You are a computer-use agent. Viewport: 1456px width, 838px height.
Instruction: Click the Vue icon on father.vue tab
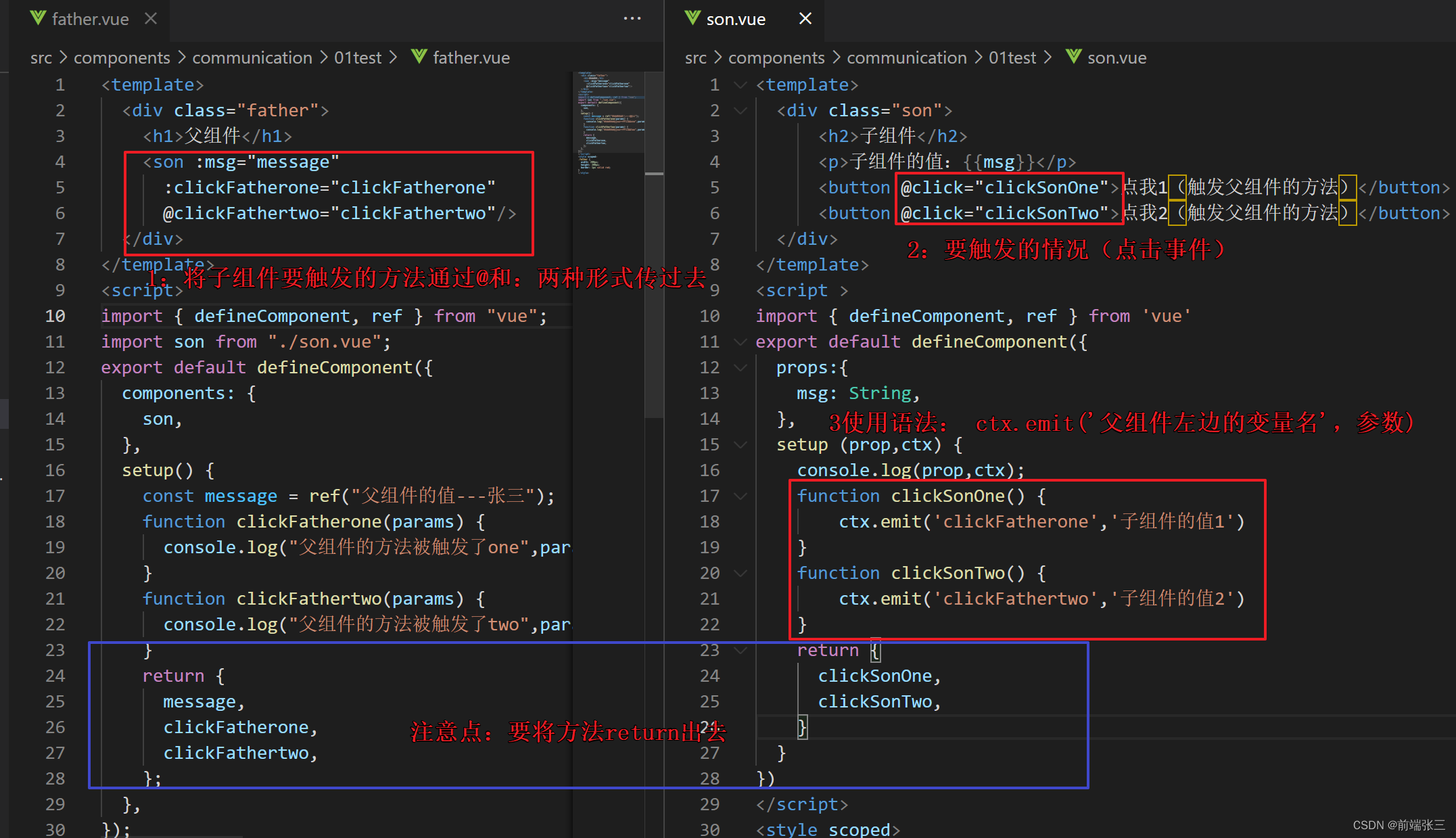pos(39,18)
